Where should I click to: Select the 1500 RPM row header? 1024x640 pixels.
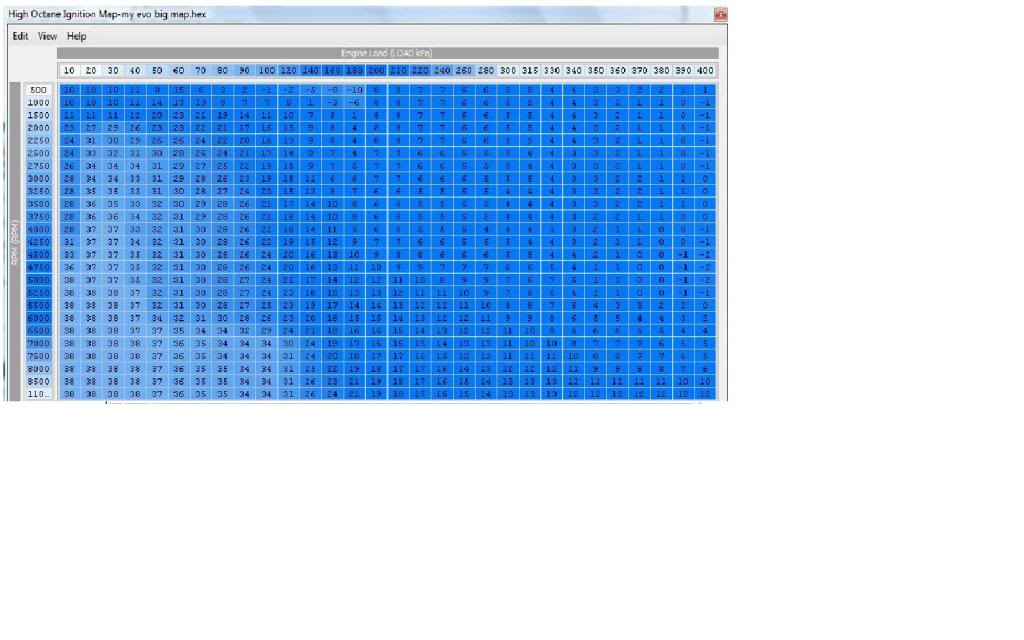click(x=39, y=115)
